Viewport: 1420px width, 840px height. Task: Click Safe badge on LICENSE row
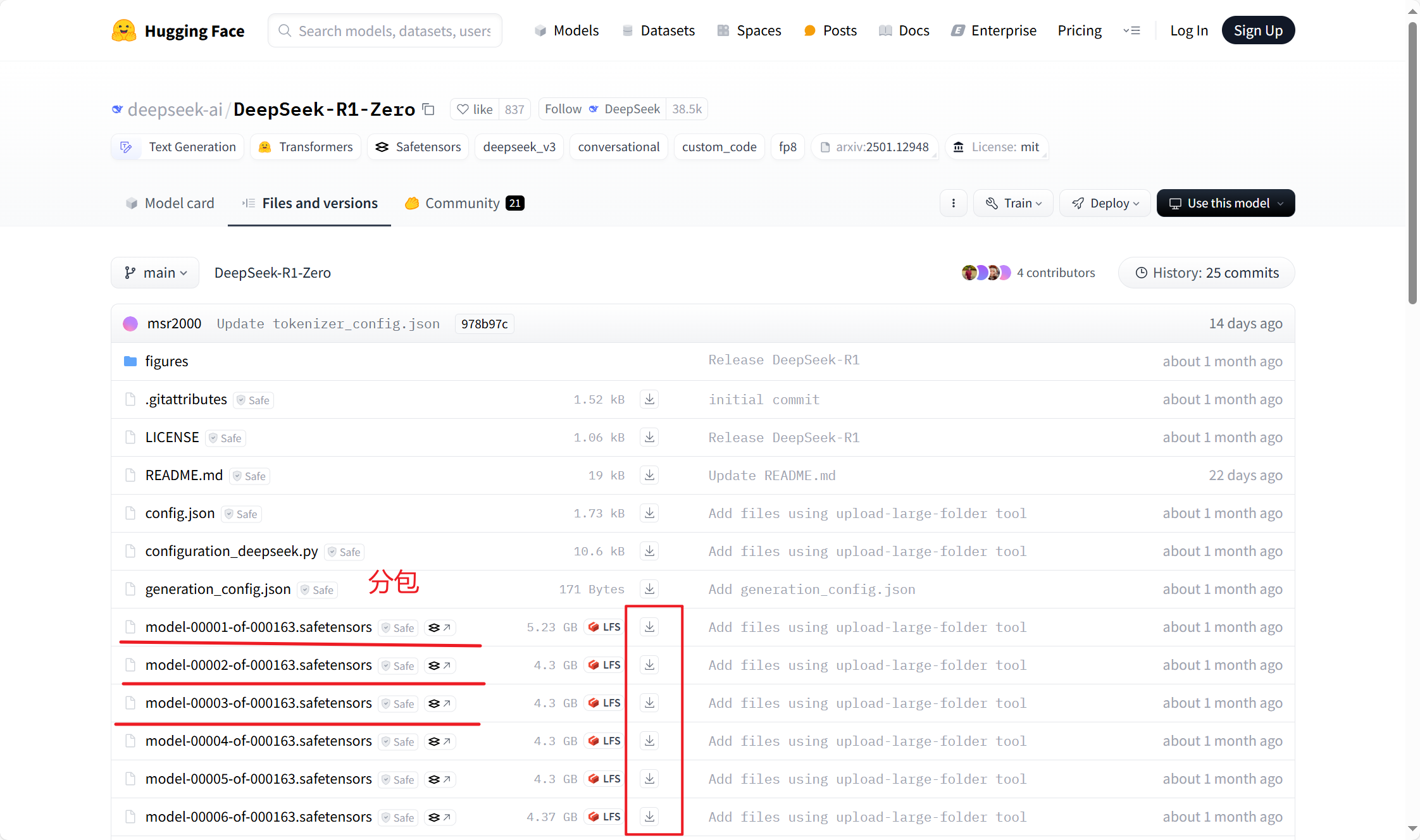pos(226,438)
